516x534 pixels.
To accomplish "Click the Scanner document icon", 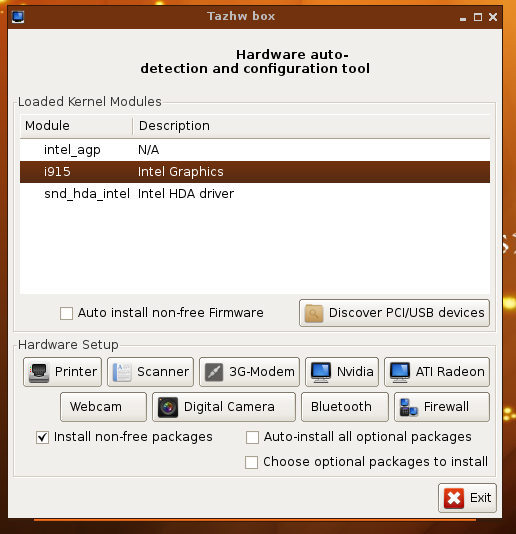I will coord(122,372).
